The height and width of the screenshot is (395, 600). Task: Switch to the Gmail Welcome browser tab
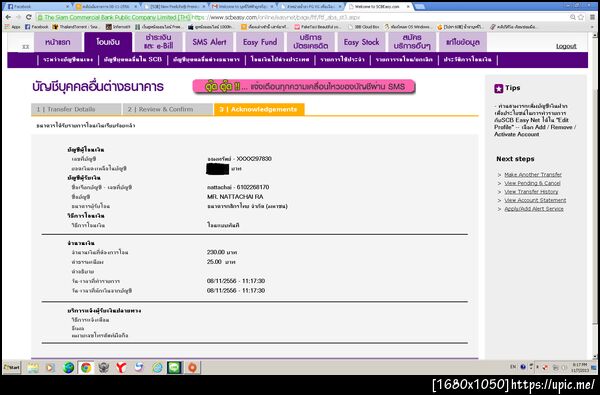(243, 7)
